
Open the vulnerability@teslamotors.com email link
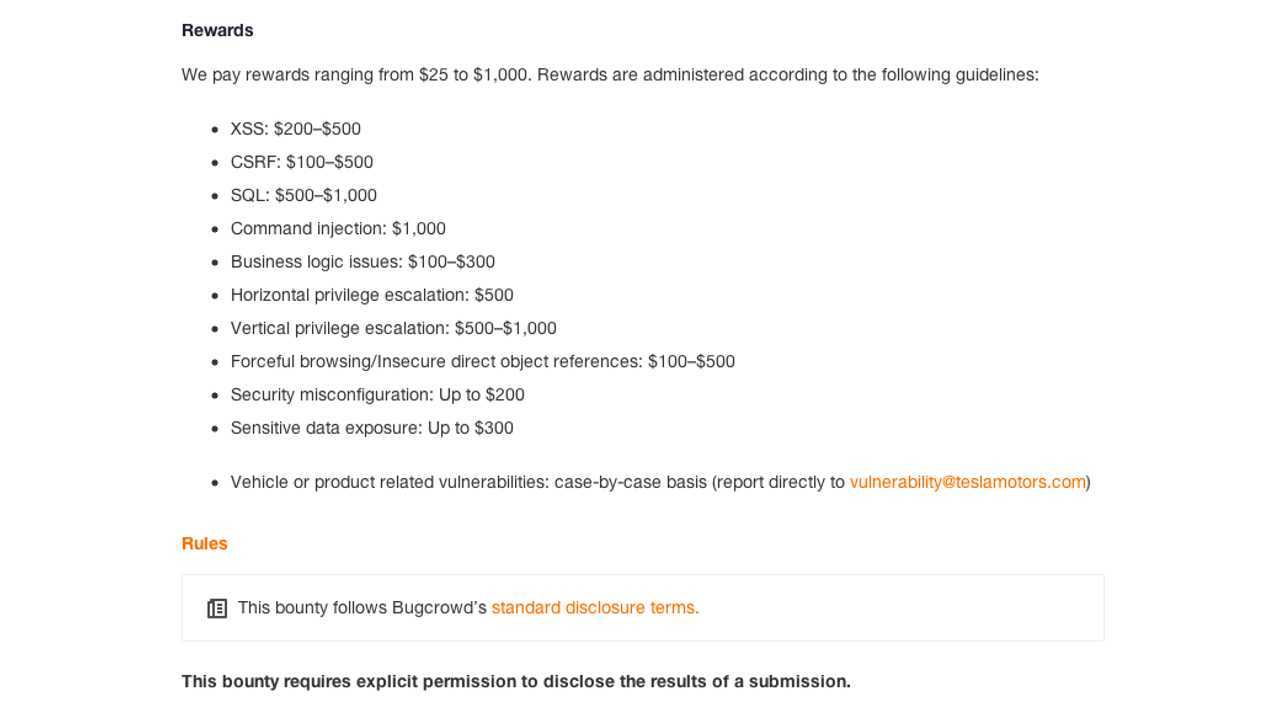click(x=967, y=482)
